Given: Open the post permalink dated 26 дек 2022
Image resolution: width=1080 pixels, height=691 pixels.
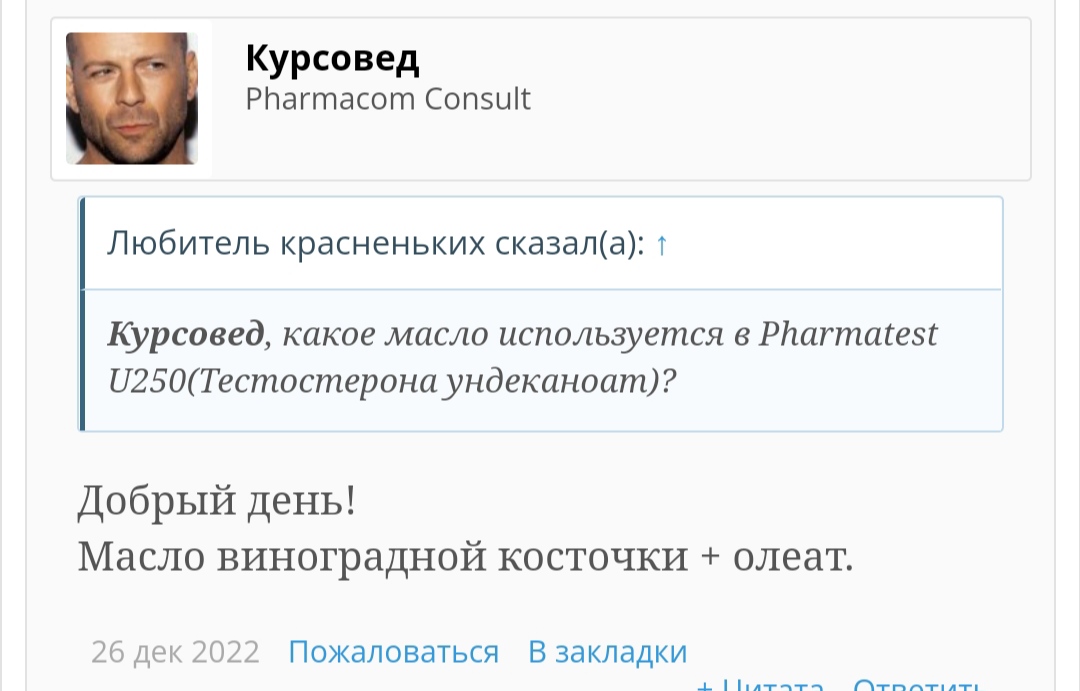Looking at the screenshot, I should click(x=175, y=652).
